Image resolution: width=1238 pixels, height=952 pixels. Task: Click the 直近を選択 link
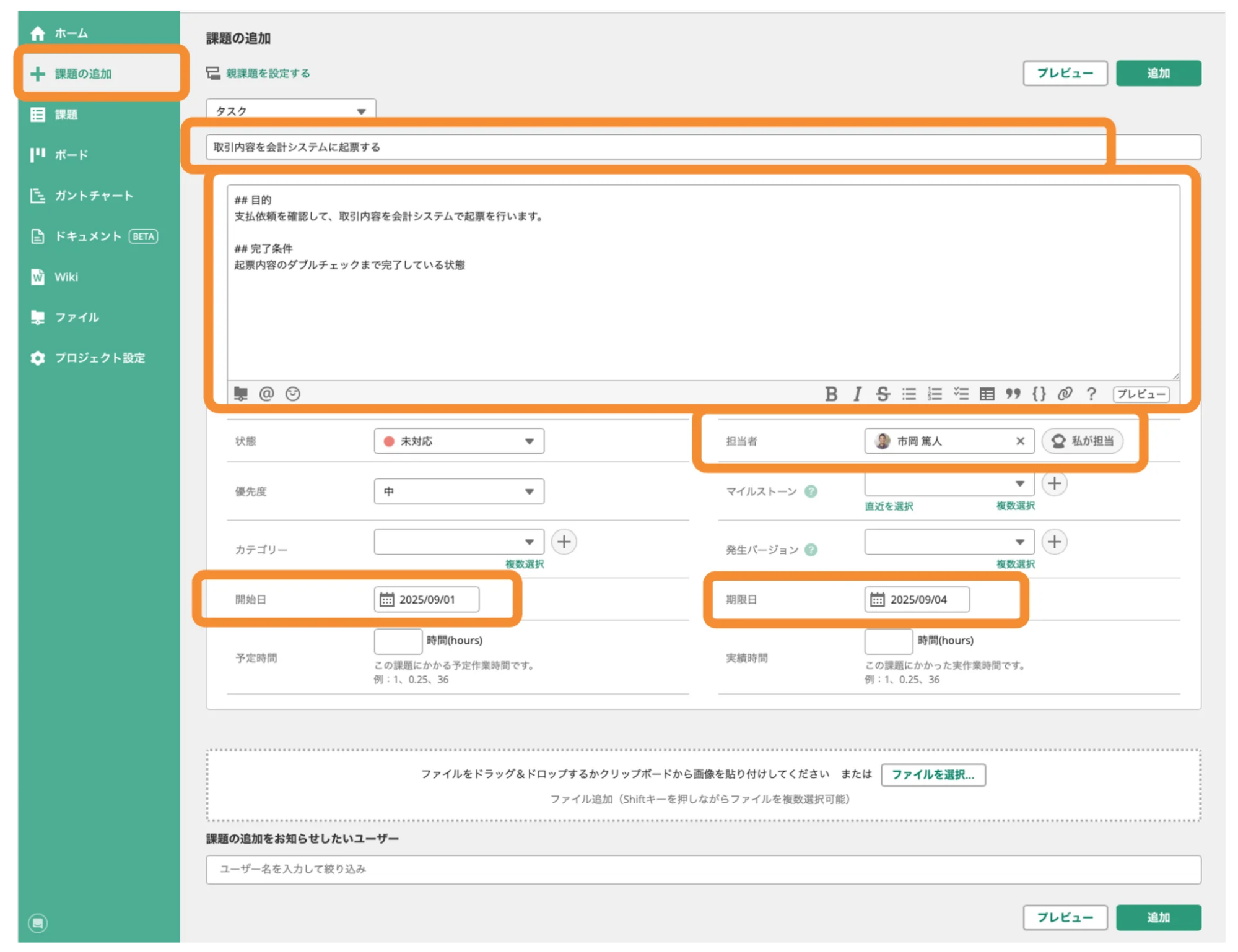(x=889, y=506)
